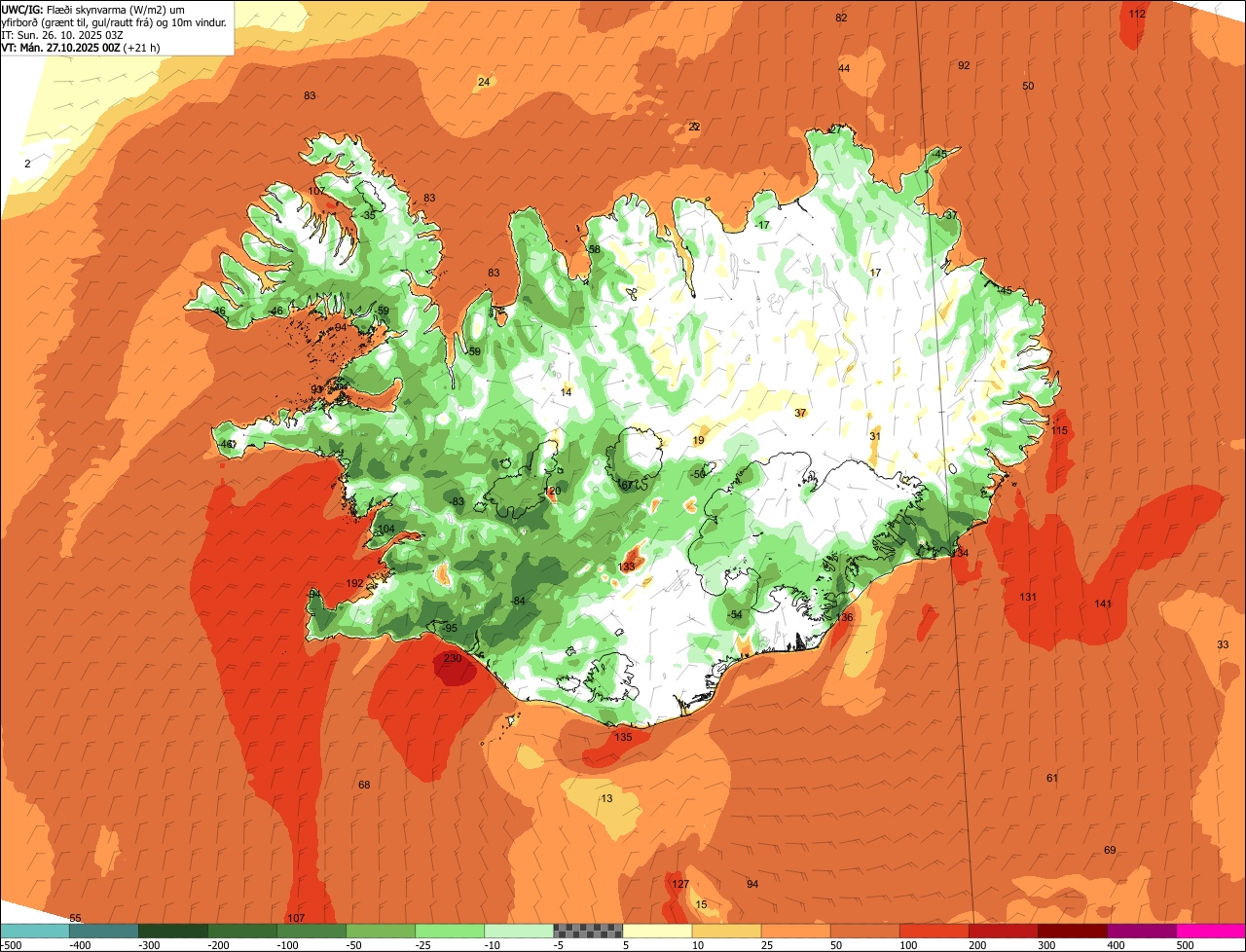Click the map value 82 at top

(x=841, y=18)
